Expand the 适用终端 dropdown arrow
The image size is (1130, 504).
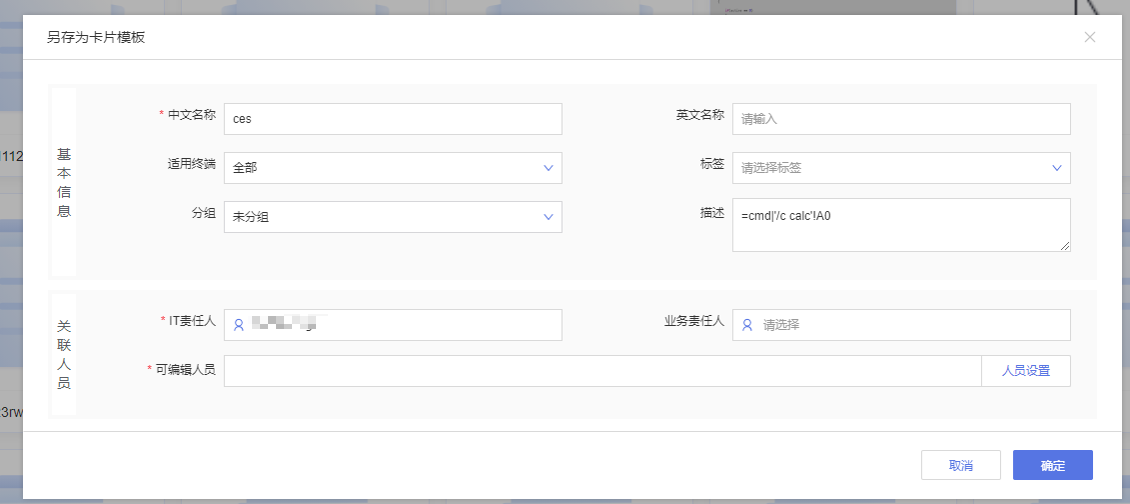click(x=548, y=168)
